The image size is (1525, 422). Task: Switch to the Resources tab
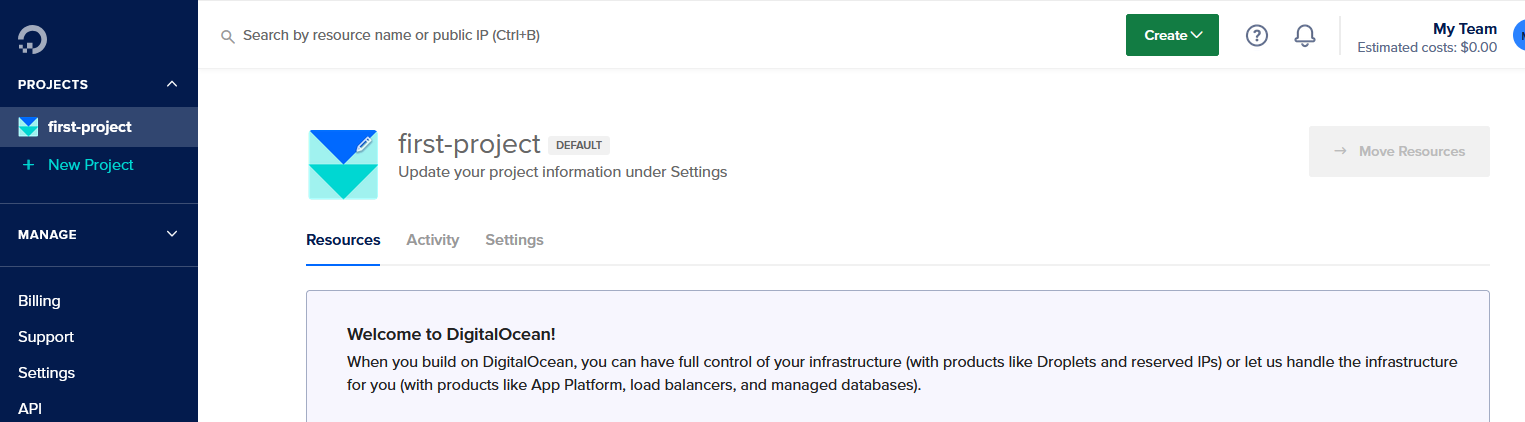[343, 240]
